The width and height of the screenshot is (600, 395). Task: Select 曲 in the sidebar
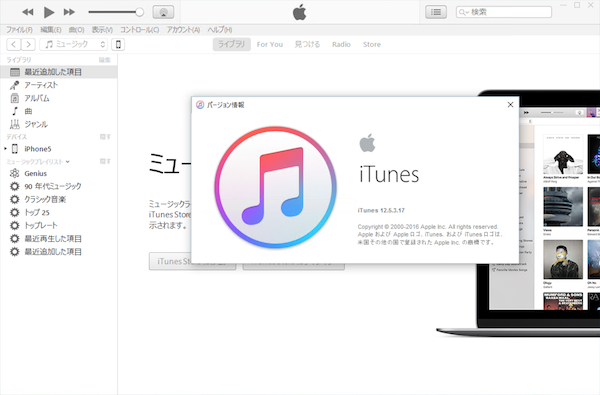pyautogui.click(x=59, y=111)
